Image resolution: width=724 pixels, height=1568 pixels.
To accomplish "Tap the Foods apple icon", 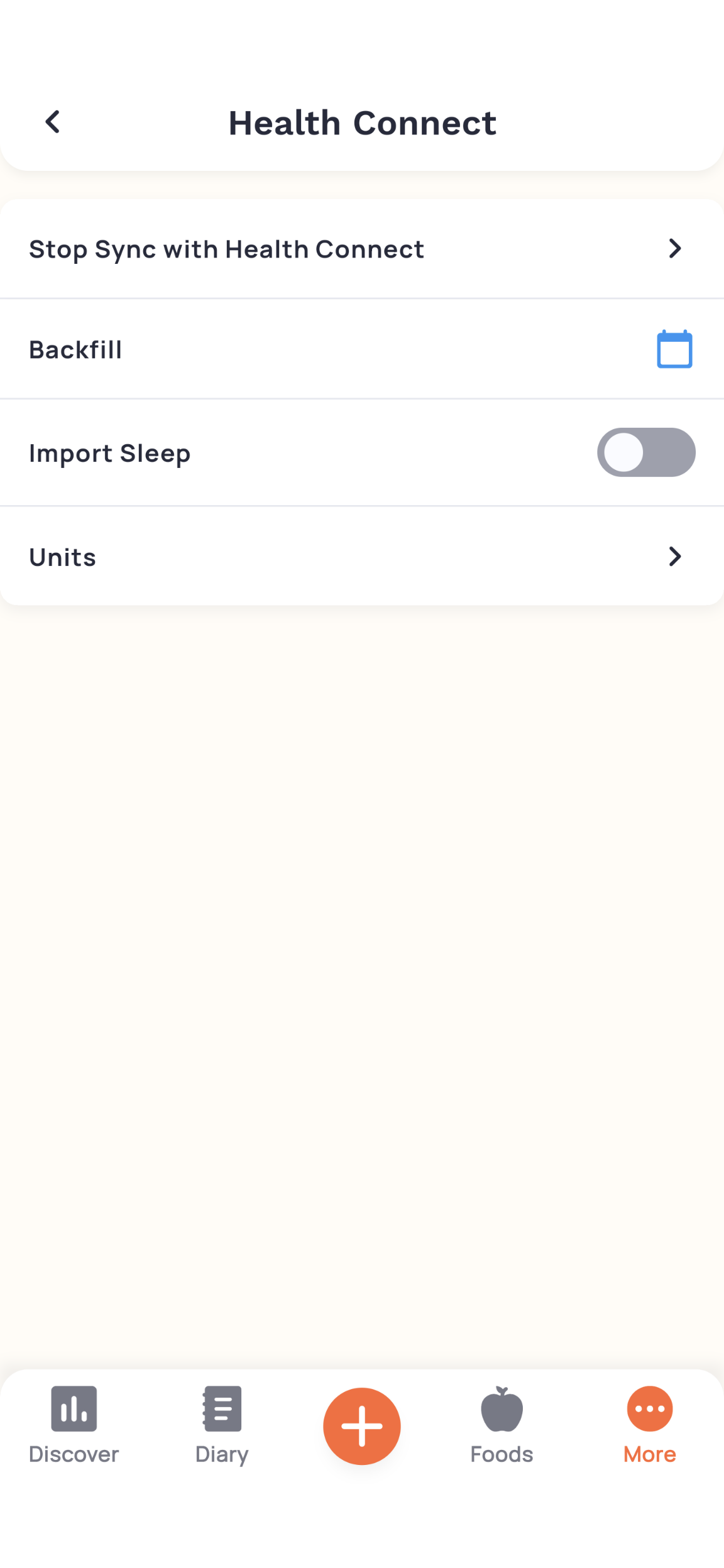I will coord(502,1408).
